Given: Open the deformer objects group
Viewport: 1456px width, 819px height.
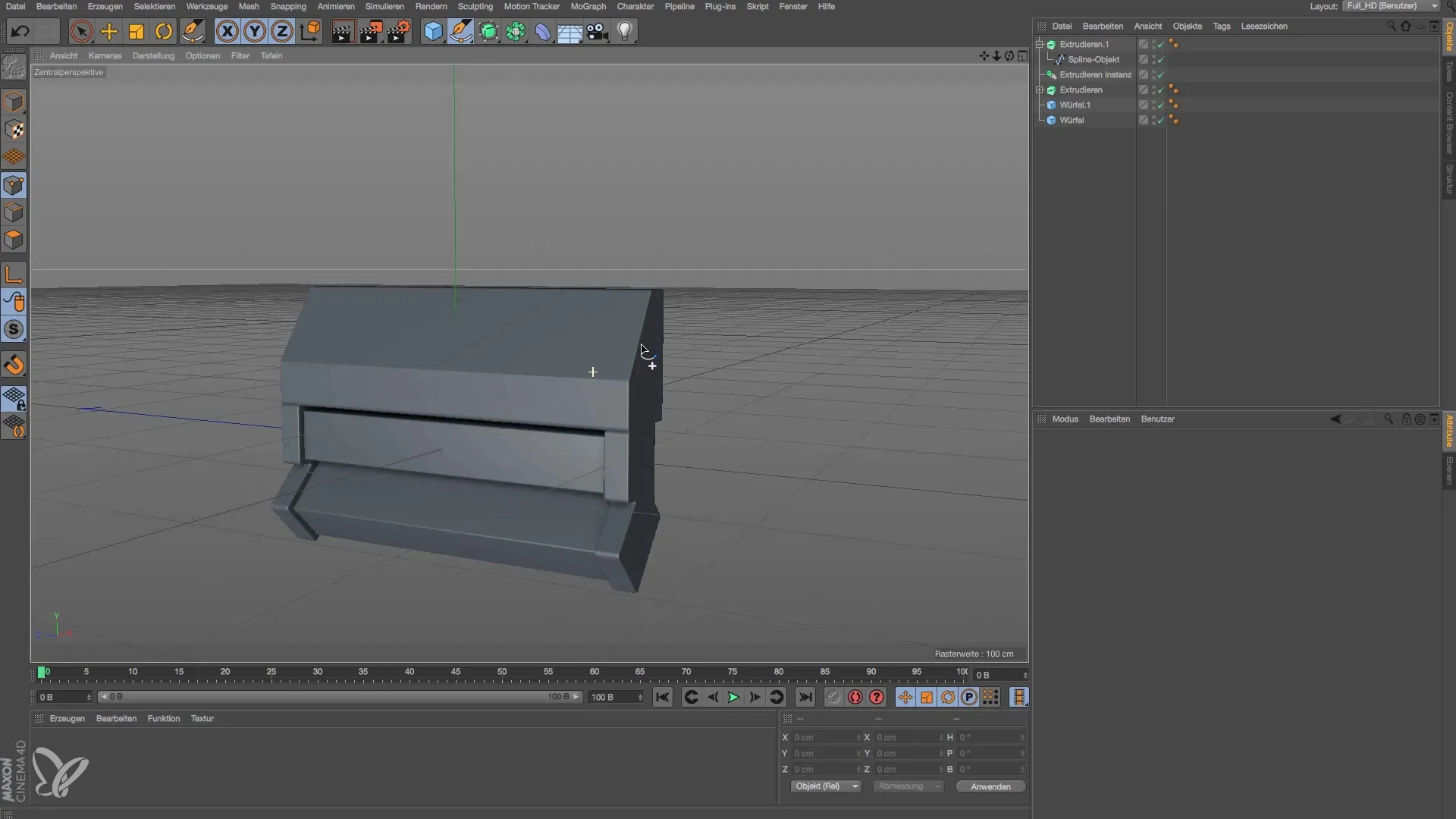Looking at the screenshot, I should pyautogui.click(x=543, y=31).
